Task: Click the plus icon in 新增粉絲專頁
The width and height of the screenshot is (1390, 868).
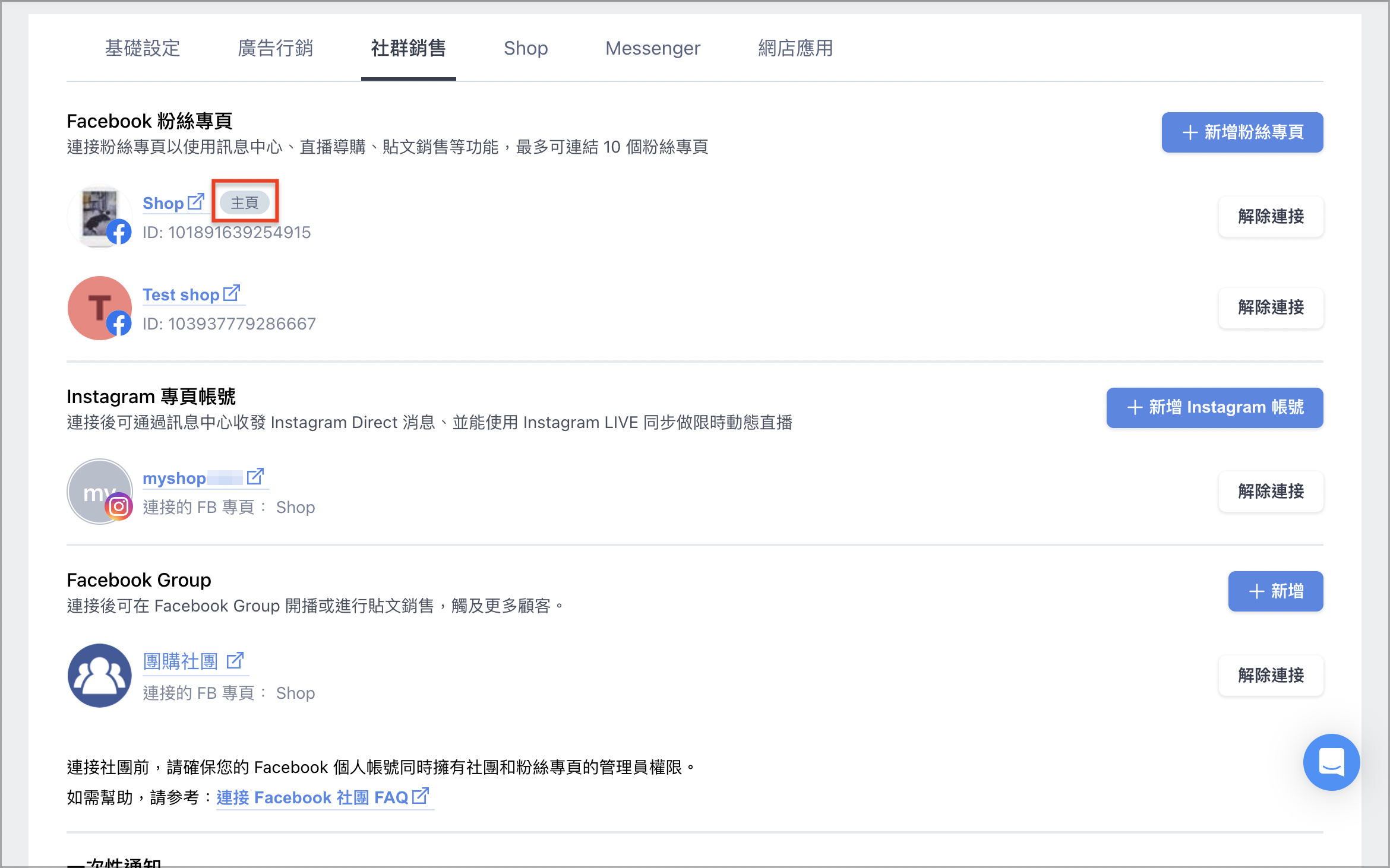Action: pyautogui.click(x=1190, y=132)
